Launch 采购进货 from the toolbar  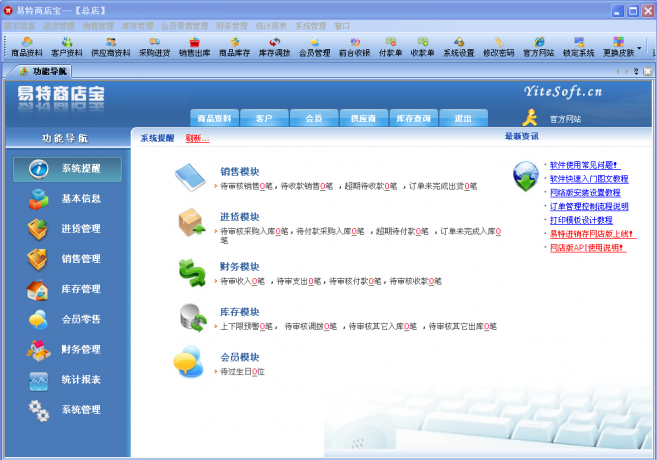point(155,47)
